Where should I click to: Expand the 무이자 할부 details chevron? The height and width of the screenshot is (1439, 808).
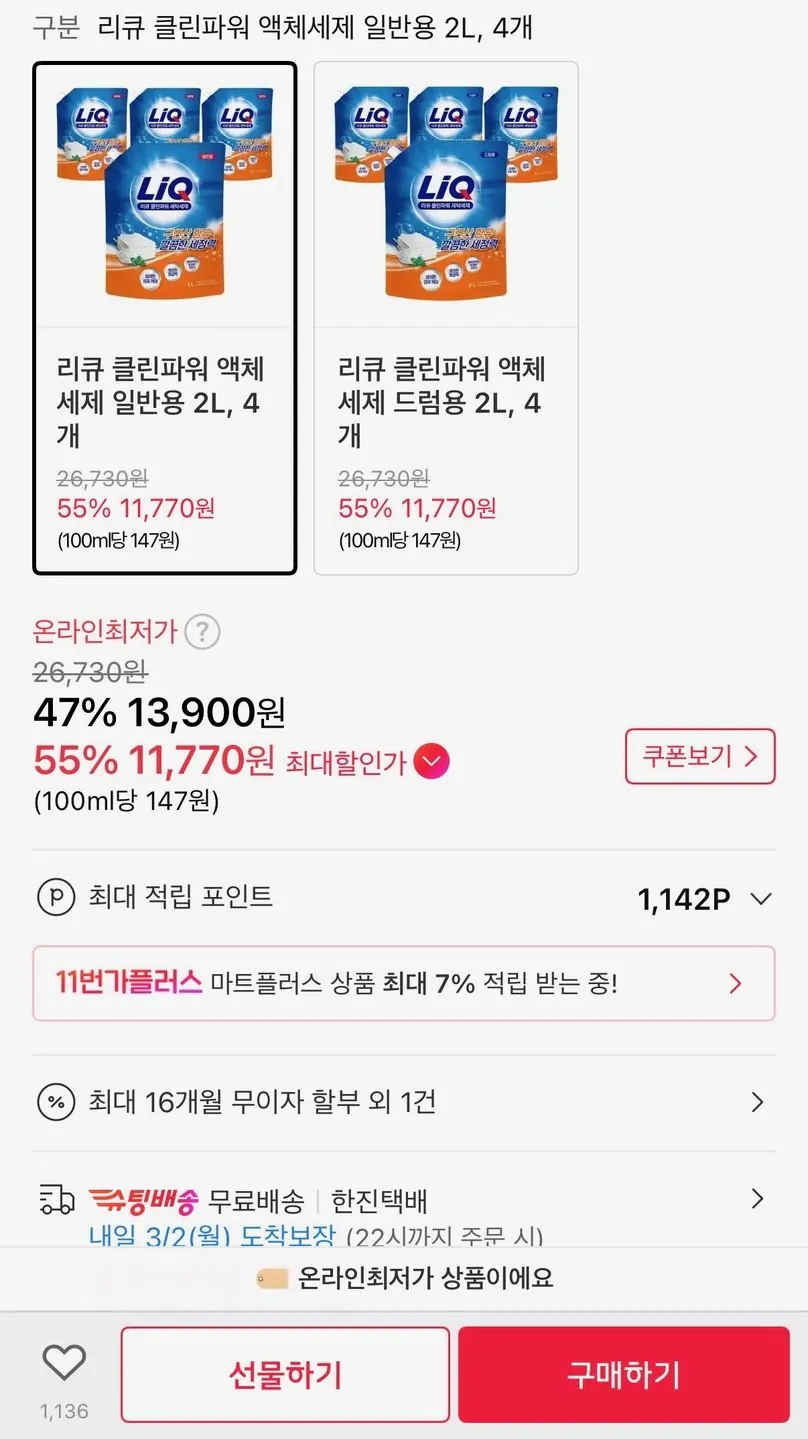[757, 1102]
